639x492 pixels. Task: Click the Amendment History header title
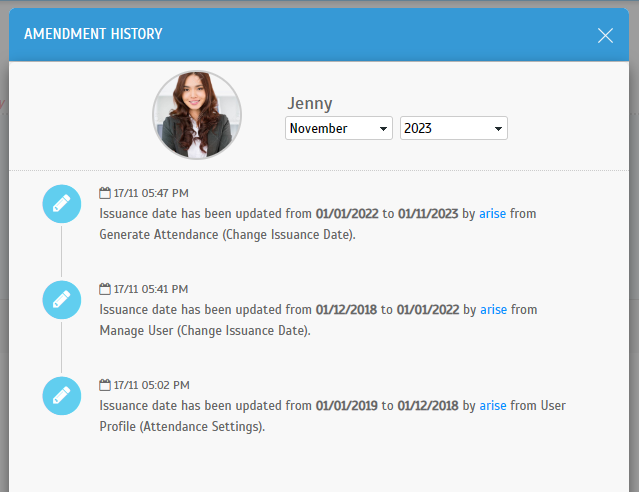pos(93,34)
